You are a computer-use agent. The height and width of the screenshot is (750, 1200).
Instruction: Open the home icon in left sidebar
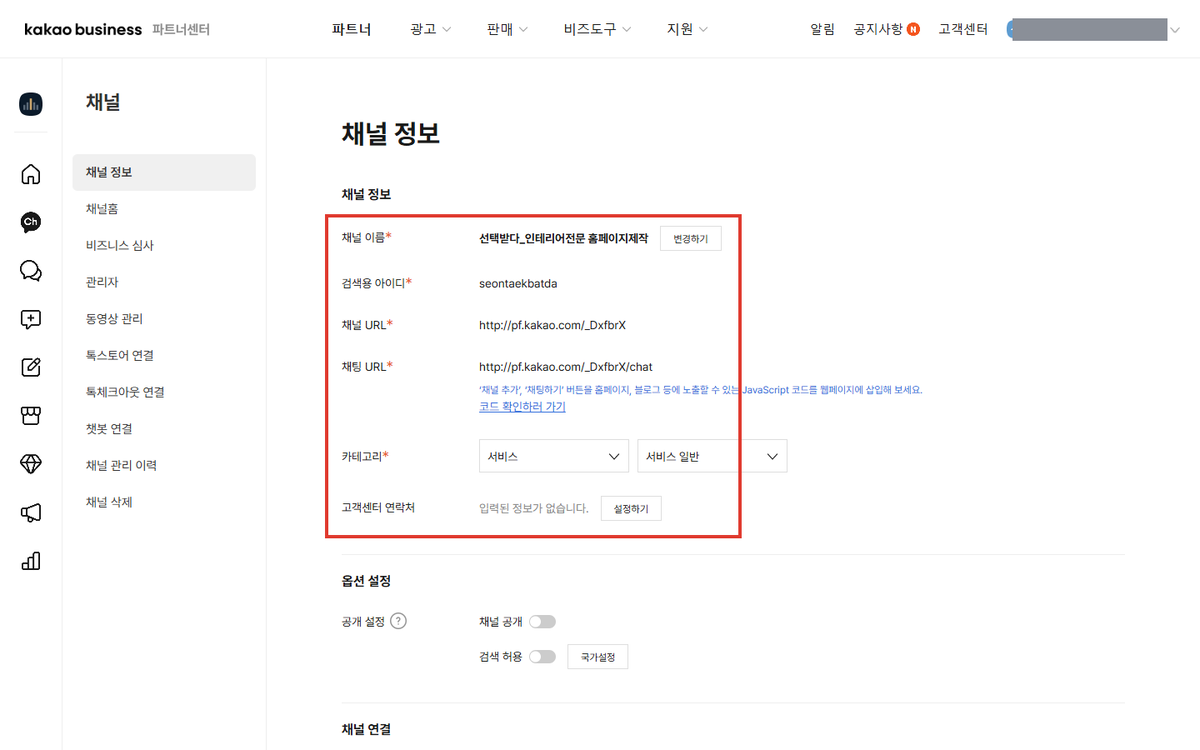click(x=30, y=174)
